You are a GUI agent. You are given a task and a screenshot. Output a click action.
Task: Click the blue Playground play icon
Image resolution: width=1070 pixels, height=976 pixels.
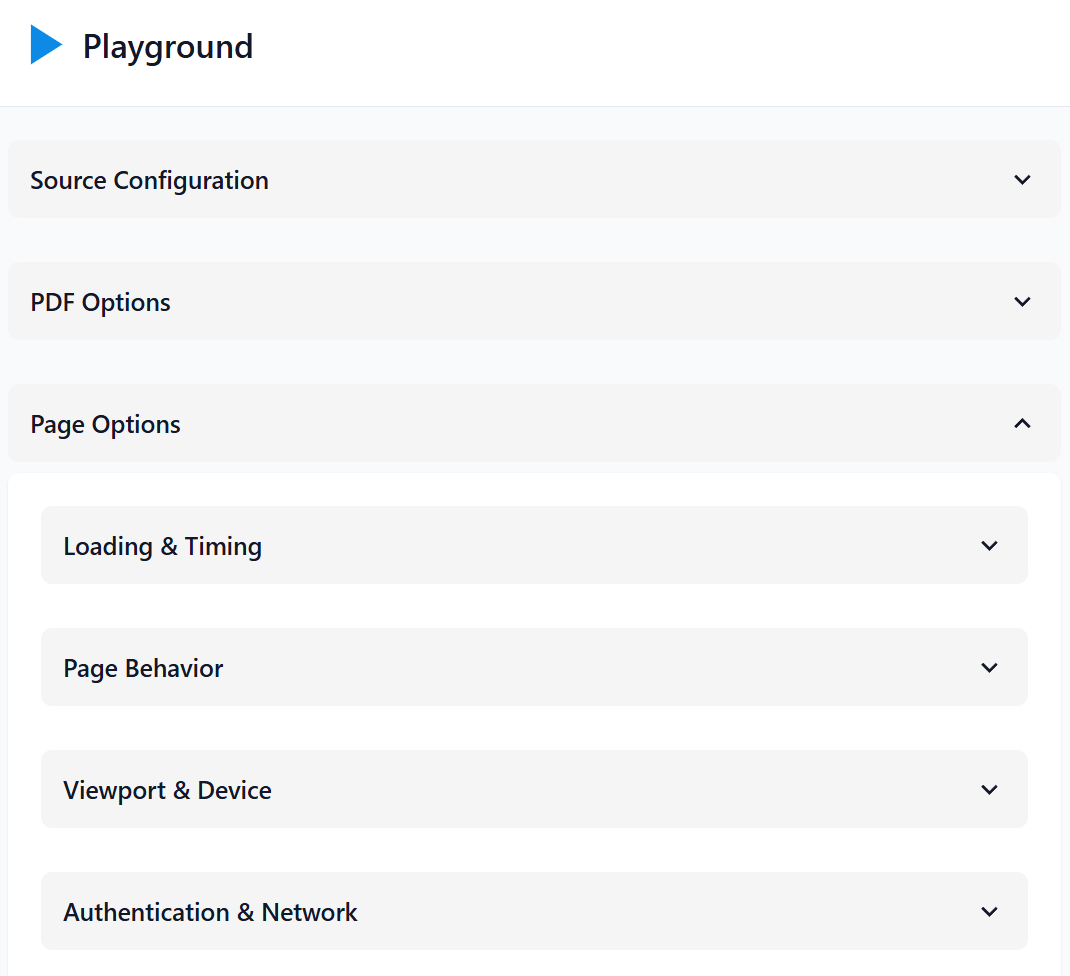[x=45, y=45]
